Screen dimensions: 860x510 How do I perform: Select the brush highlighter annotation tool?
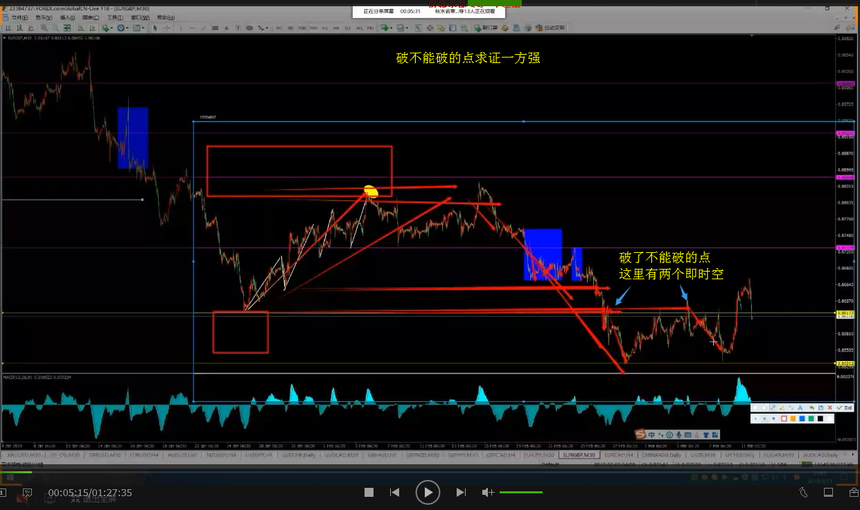point(782,407)
